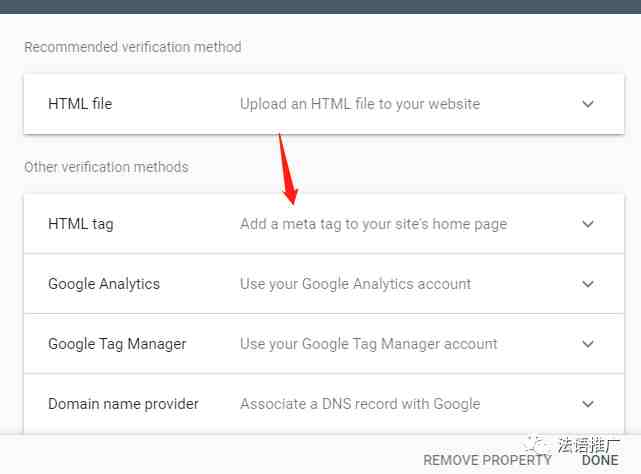Click the WeChat watermark logo icon
The image size is (641, 474).
pyautogui.click(x=536, y=444)
